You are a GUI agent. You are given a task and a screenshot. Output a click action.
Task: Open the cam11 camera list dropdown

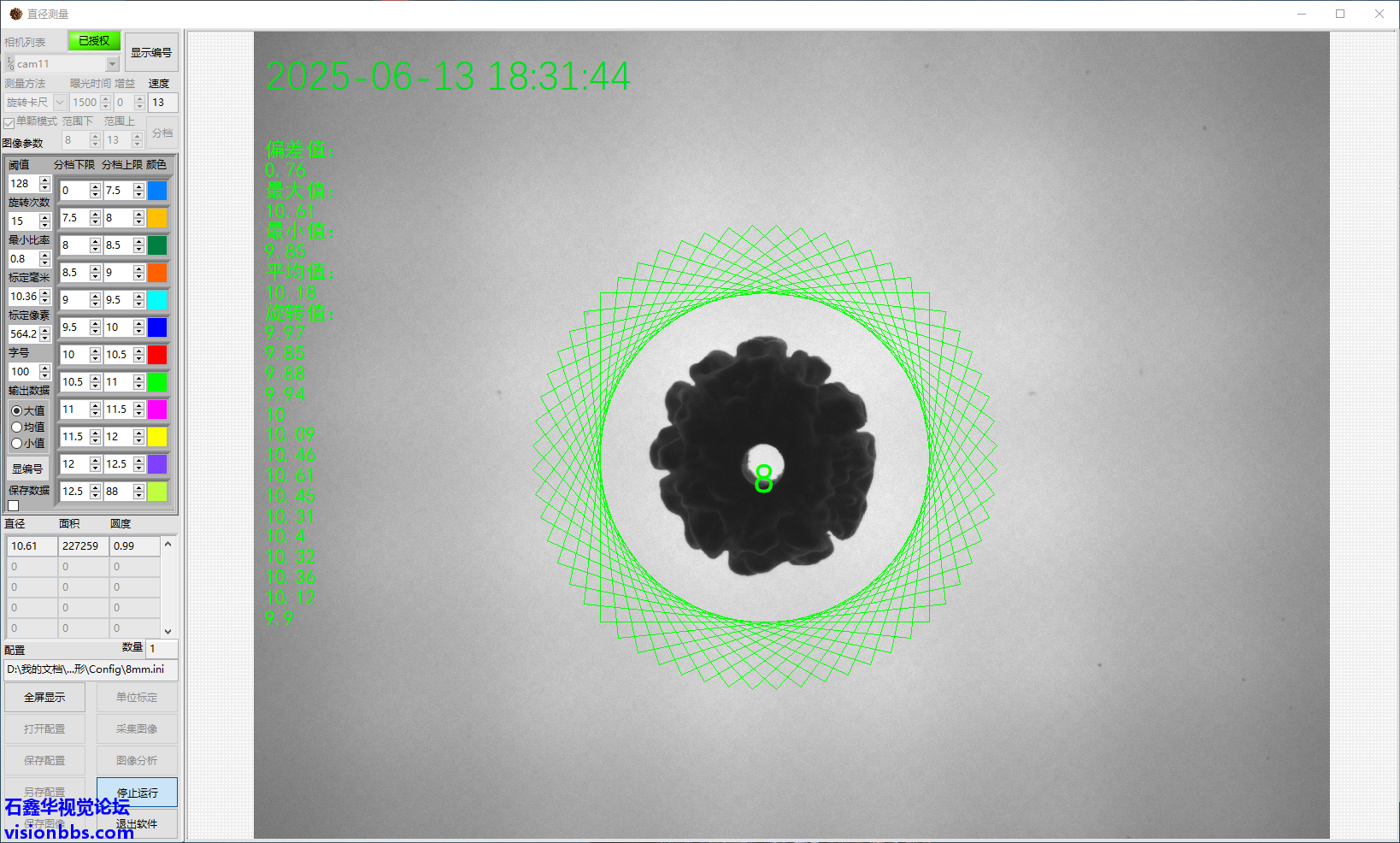click(112, 64)
